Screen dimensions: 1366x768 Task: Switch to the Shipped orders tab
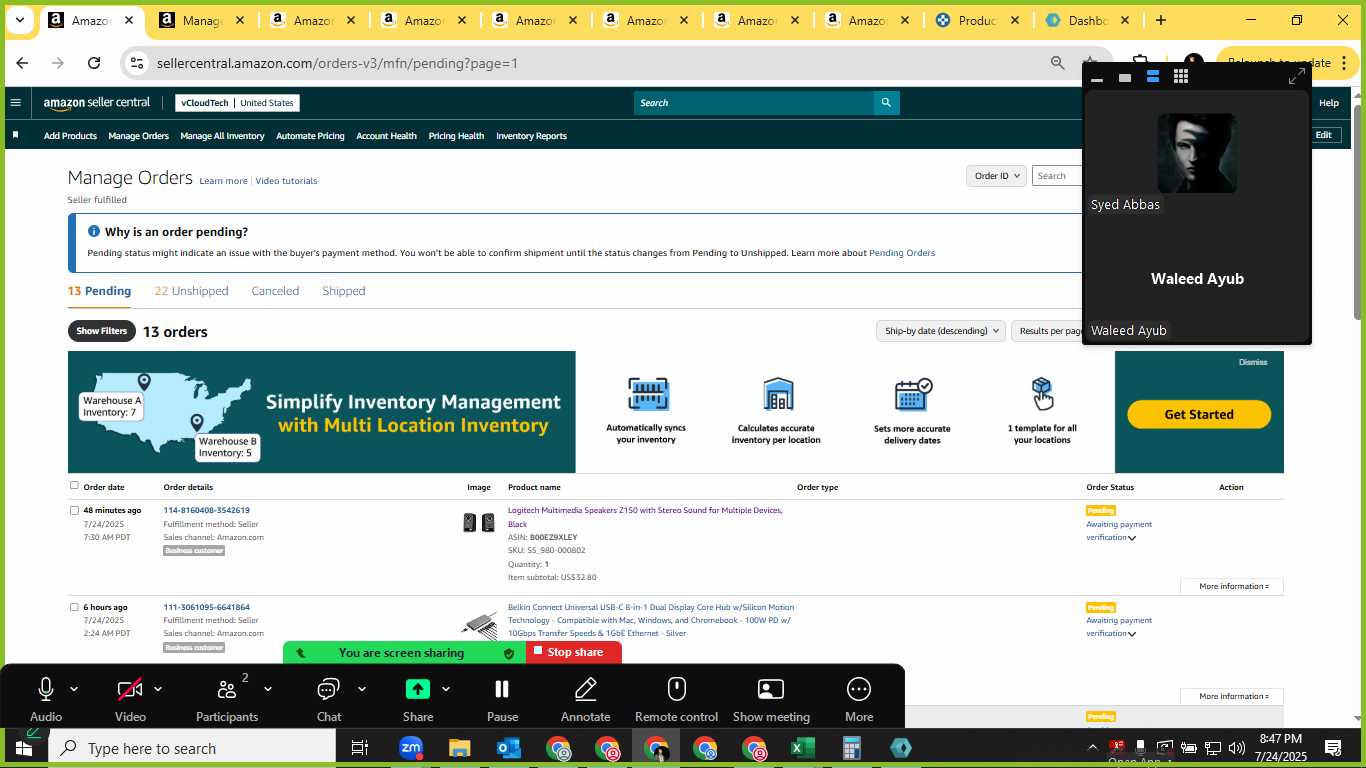[343, 291]
